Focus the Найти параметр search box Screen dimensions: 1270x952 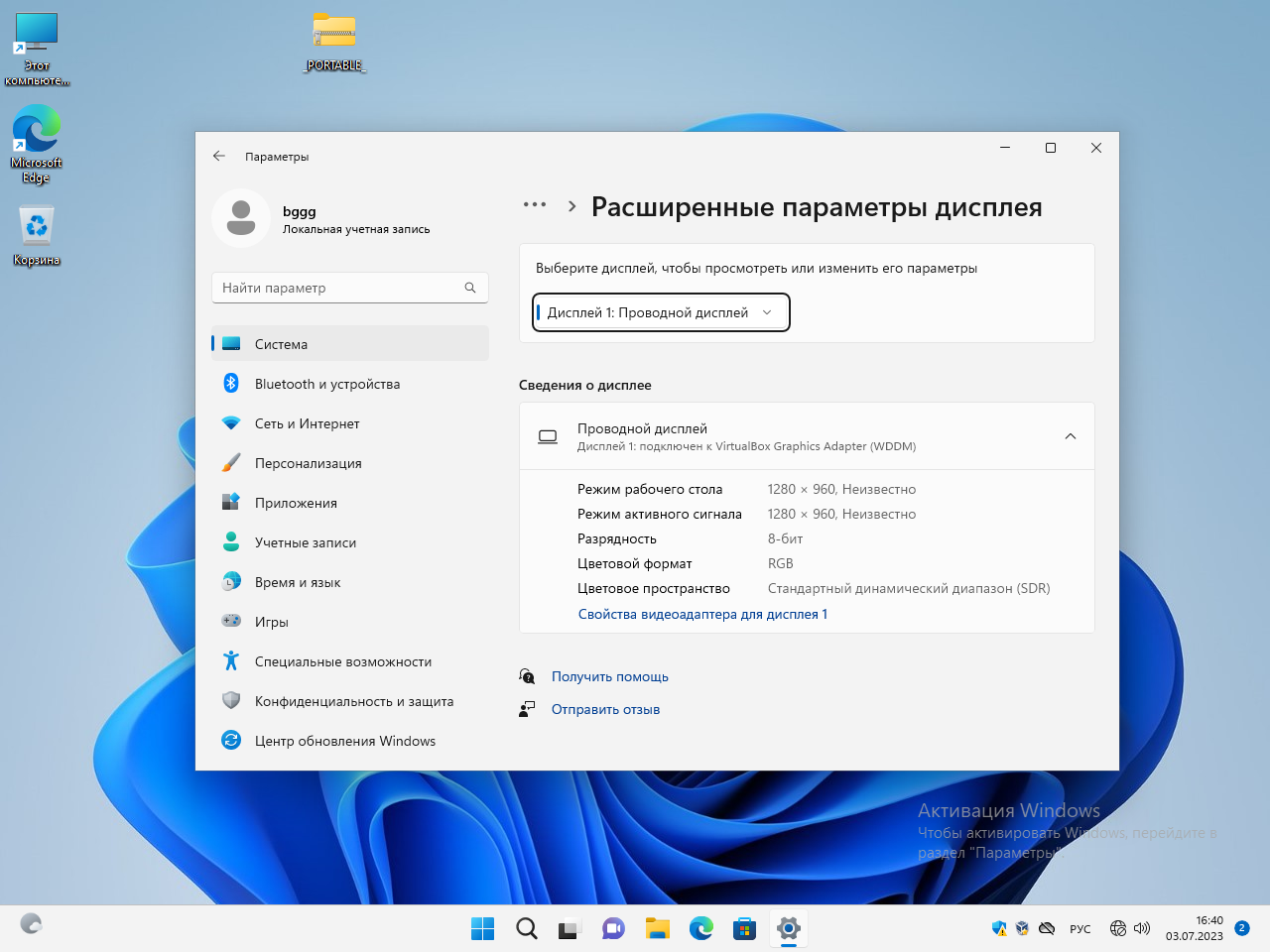pyautogui.click(x=350, y=288)
